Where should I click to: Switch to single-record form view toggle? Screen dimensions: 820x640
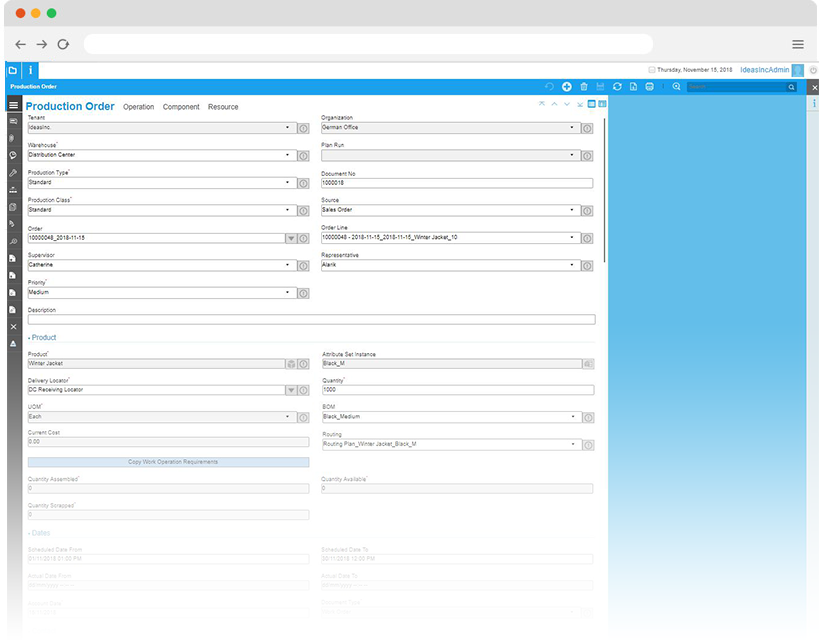coord(592,104)
